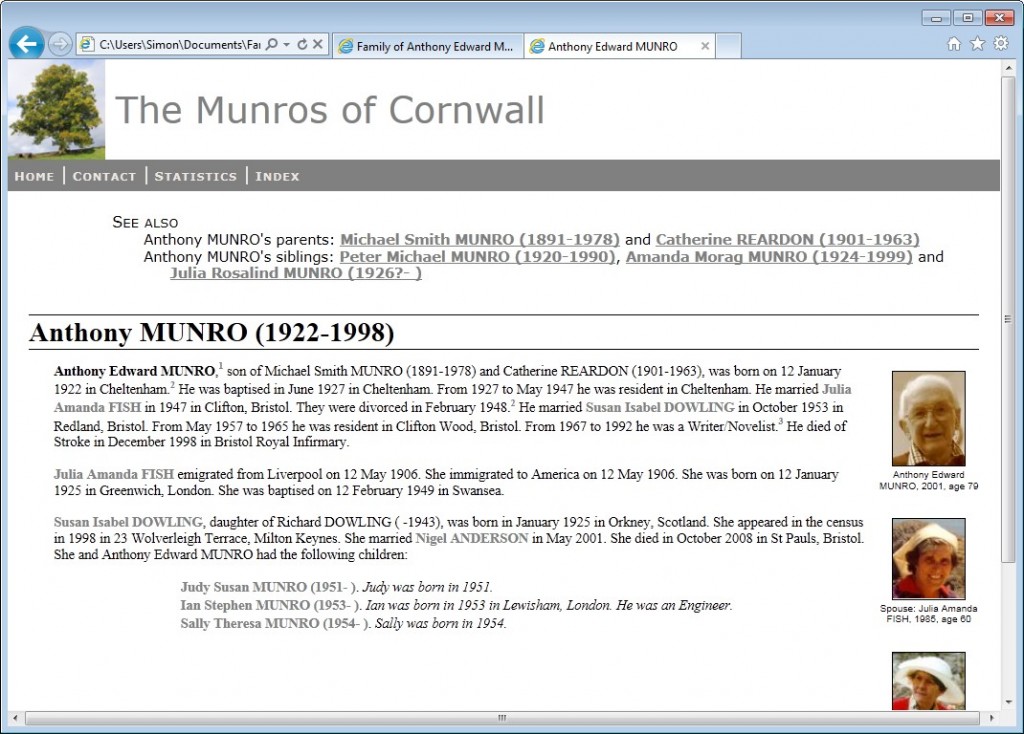This screenshot has height=734, width=1024.
Task: Refresh the page with the reload icon
Action: coord(302,44)
